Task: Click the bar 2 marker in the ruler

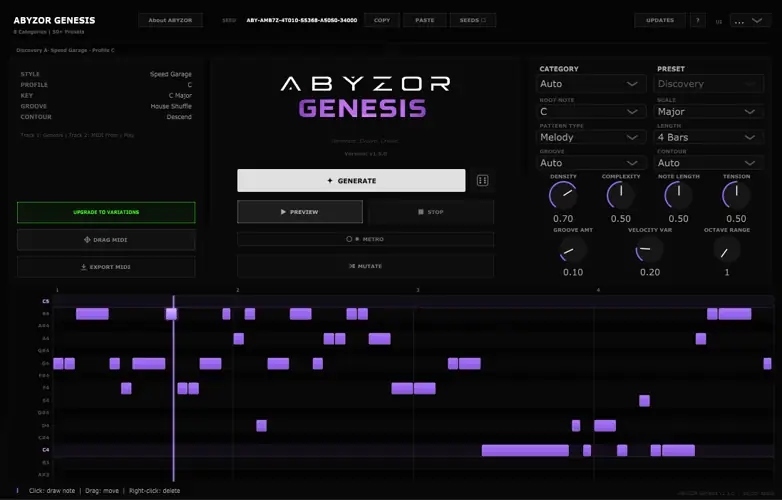Action: click(238, 290)
